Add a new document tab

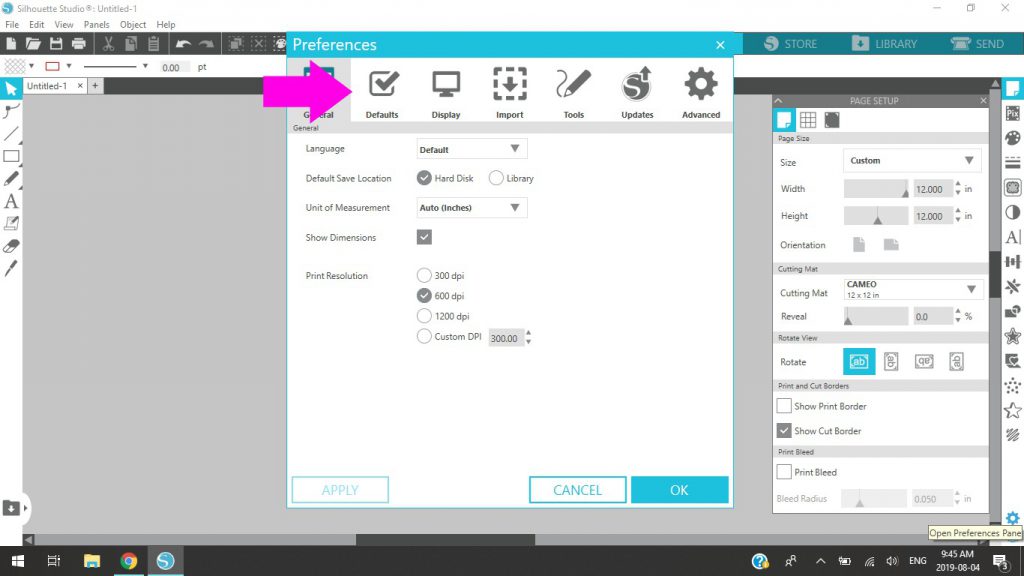coord(95,86)
